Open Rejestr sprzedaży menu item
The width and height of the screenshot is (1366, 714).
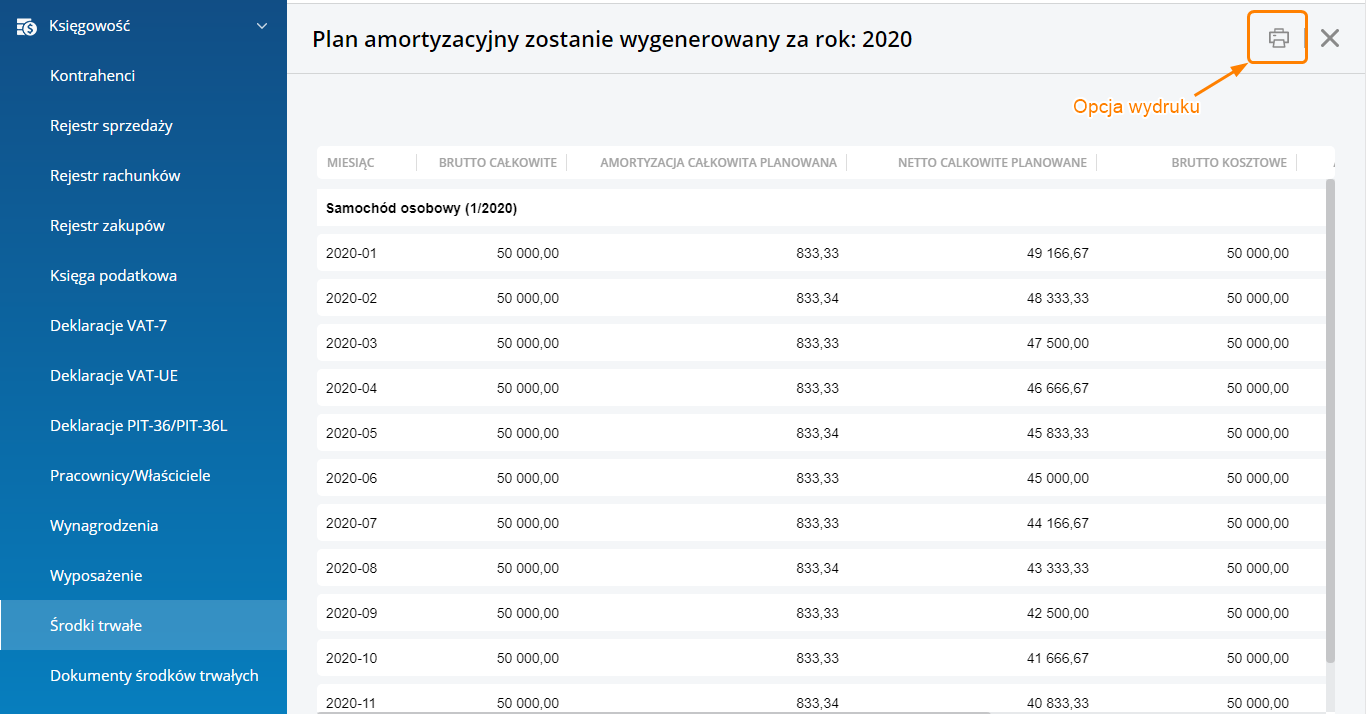111,126
